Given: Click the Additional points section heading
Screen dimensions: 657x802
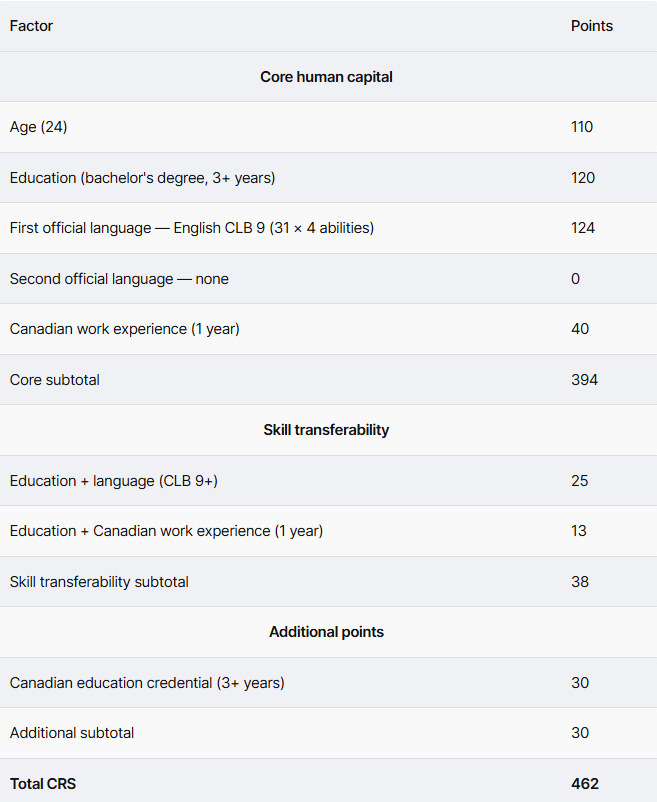Looking at the screenshot, I should [x=326, y=632].
